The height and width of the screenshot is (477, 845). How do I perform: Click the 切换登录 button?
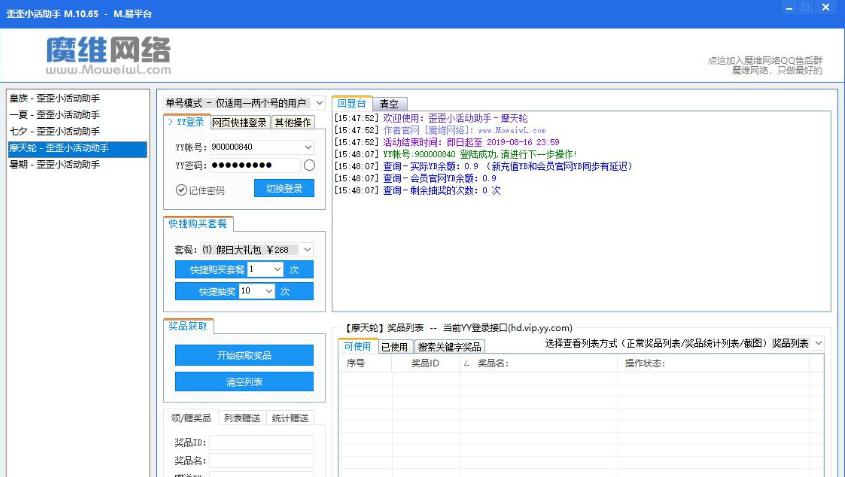[284, 188]
